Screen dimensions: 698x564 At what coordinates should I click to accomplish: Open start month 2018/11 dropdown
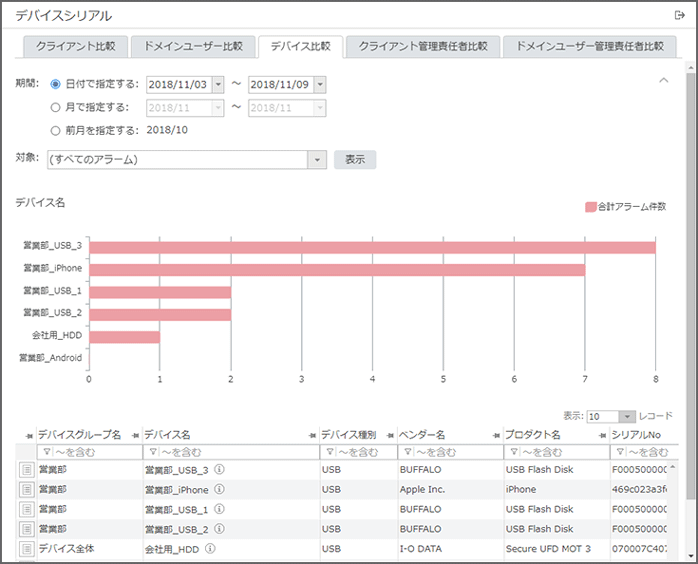tap(218, 108)
